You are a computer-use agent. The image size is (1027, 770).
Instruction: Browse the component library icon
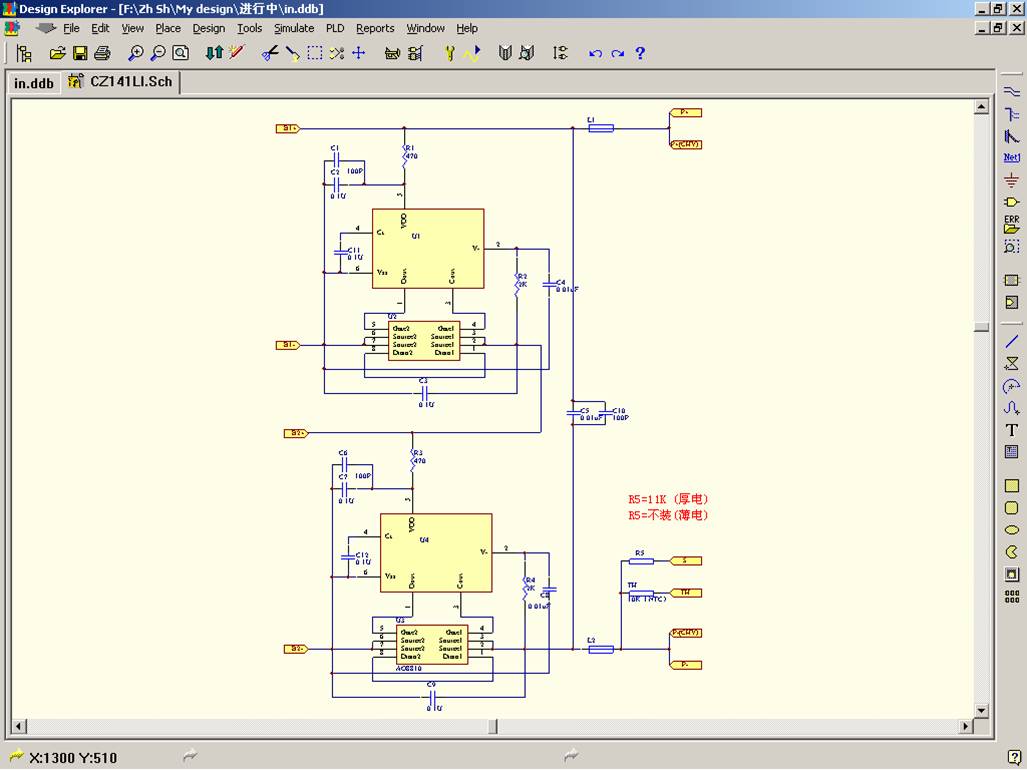click(527, 53)
